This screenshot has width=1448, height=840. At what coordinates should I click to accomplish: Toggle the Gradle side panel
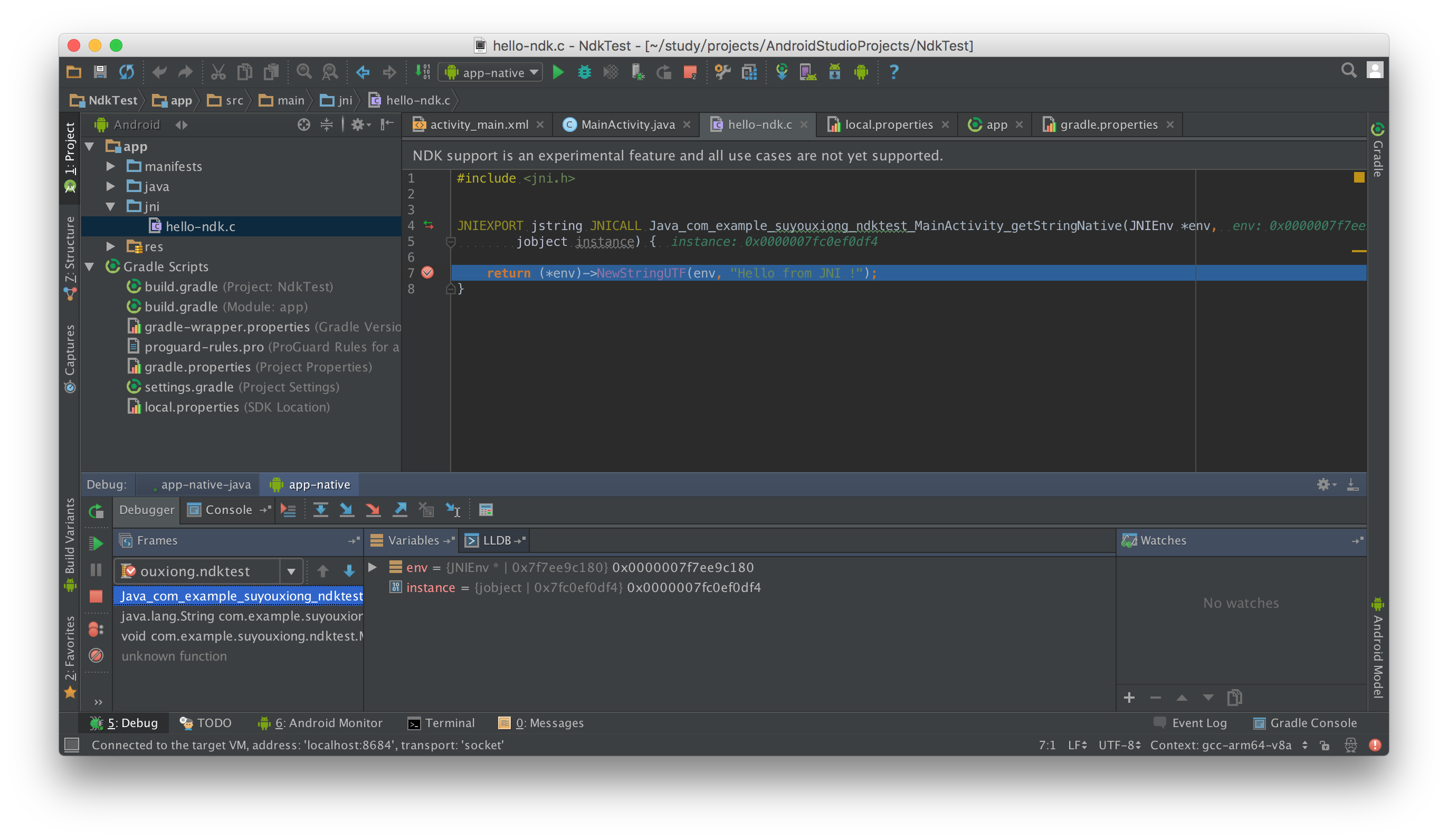(1377, 149)
